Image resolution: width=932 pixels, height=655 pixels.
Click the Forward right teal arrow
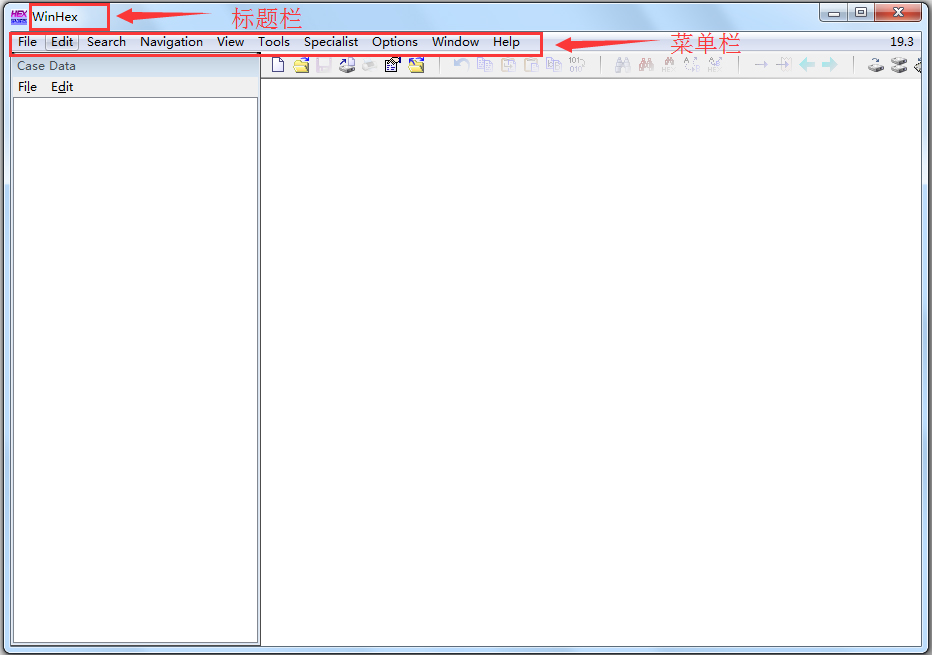[830, 65]
